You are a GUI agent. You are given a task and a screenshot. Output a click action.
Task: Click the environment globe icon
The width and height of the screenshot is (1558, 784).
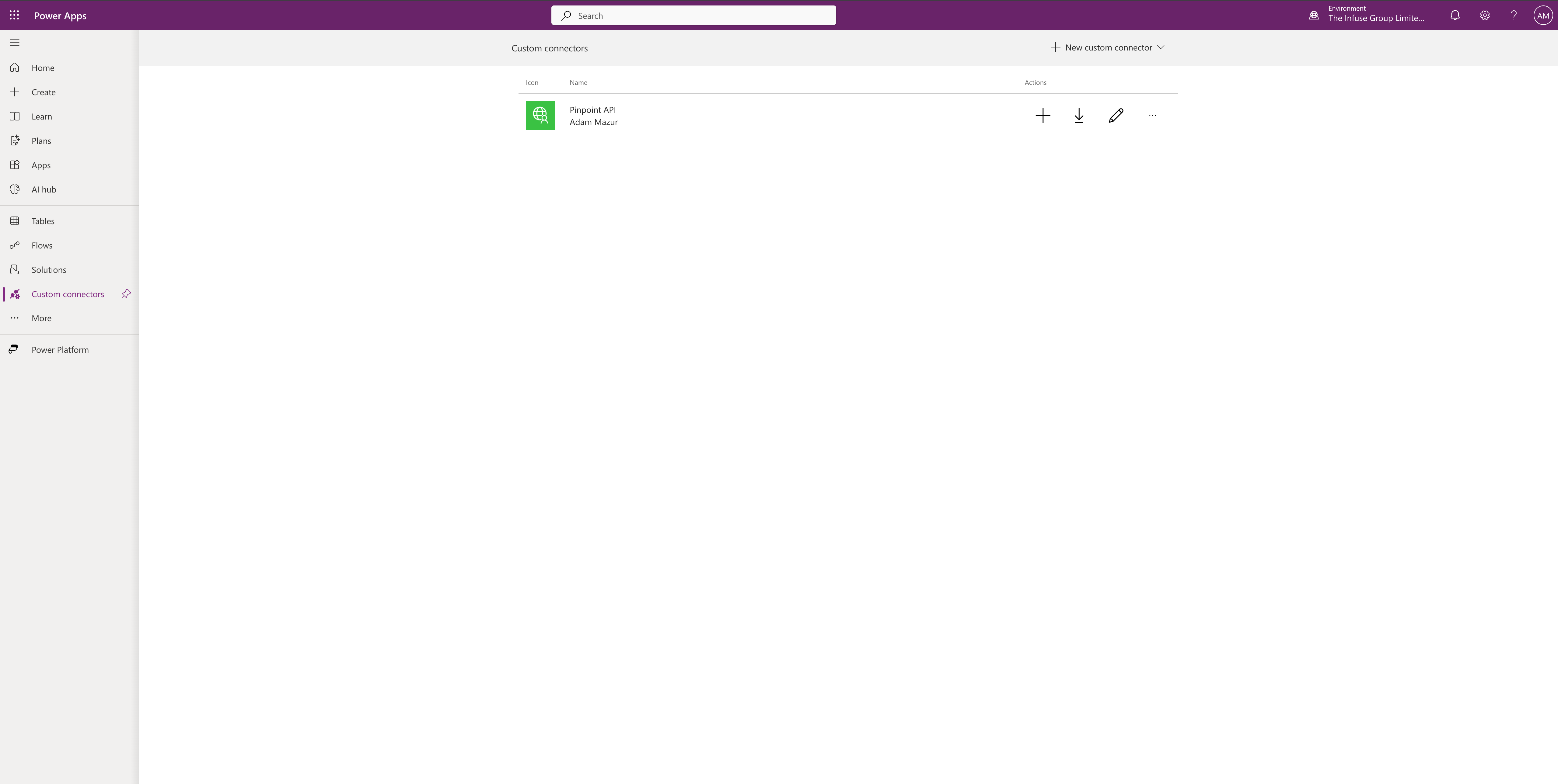tap(1314, 16)
